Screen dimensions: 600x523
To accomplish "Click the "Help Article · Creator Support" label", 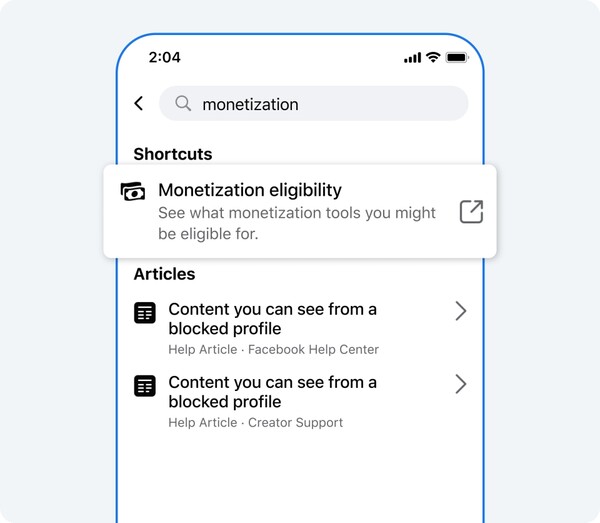I will 255,422.
